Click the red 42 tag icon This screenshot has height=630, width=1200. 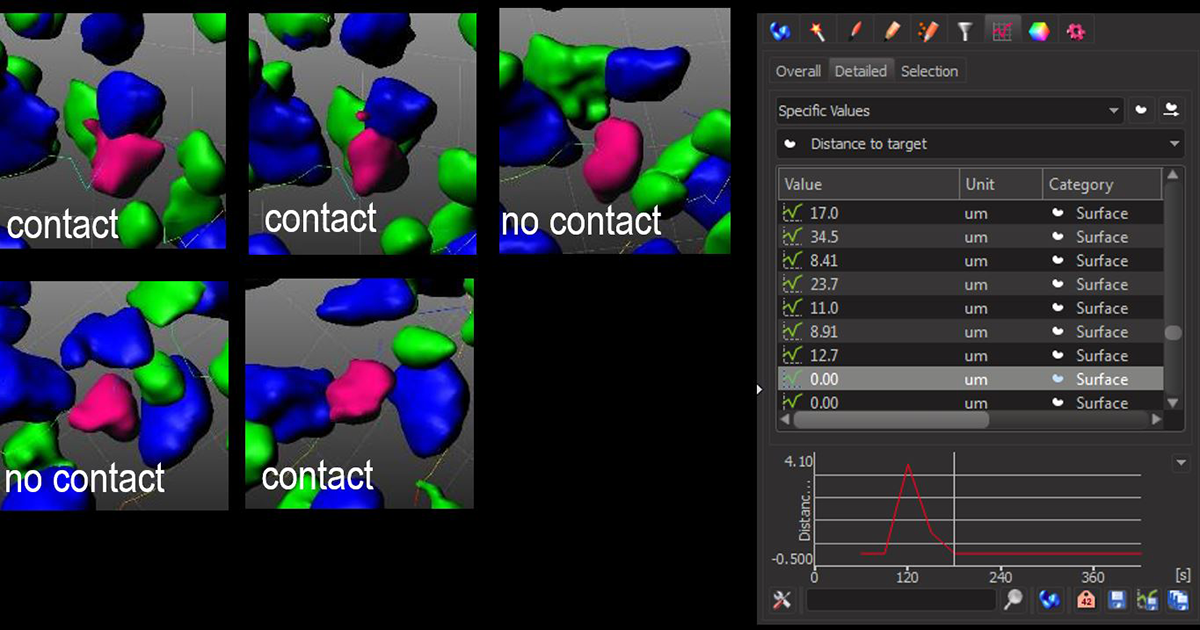pyautogui.click(x=1086, y=599)
